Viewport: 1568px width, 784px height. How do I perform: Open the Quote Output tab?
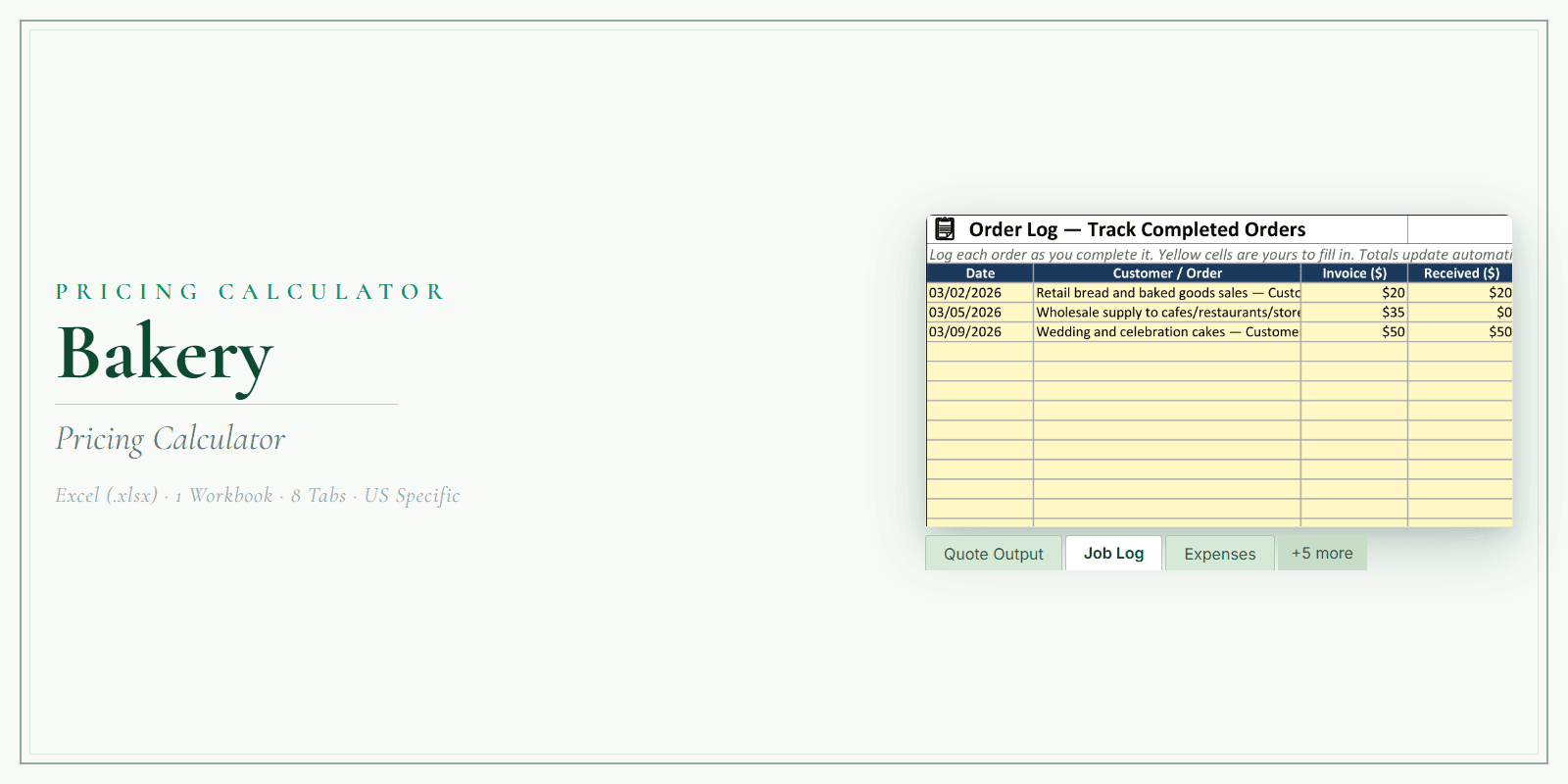[994, 554]
